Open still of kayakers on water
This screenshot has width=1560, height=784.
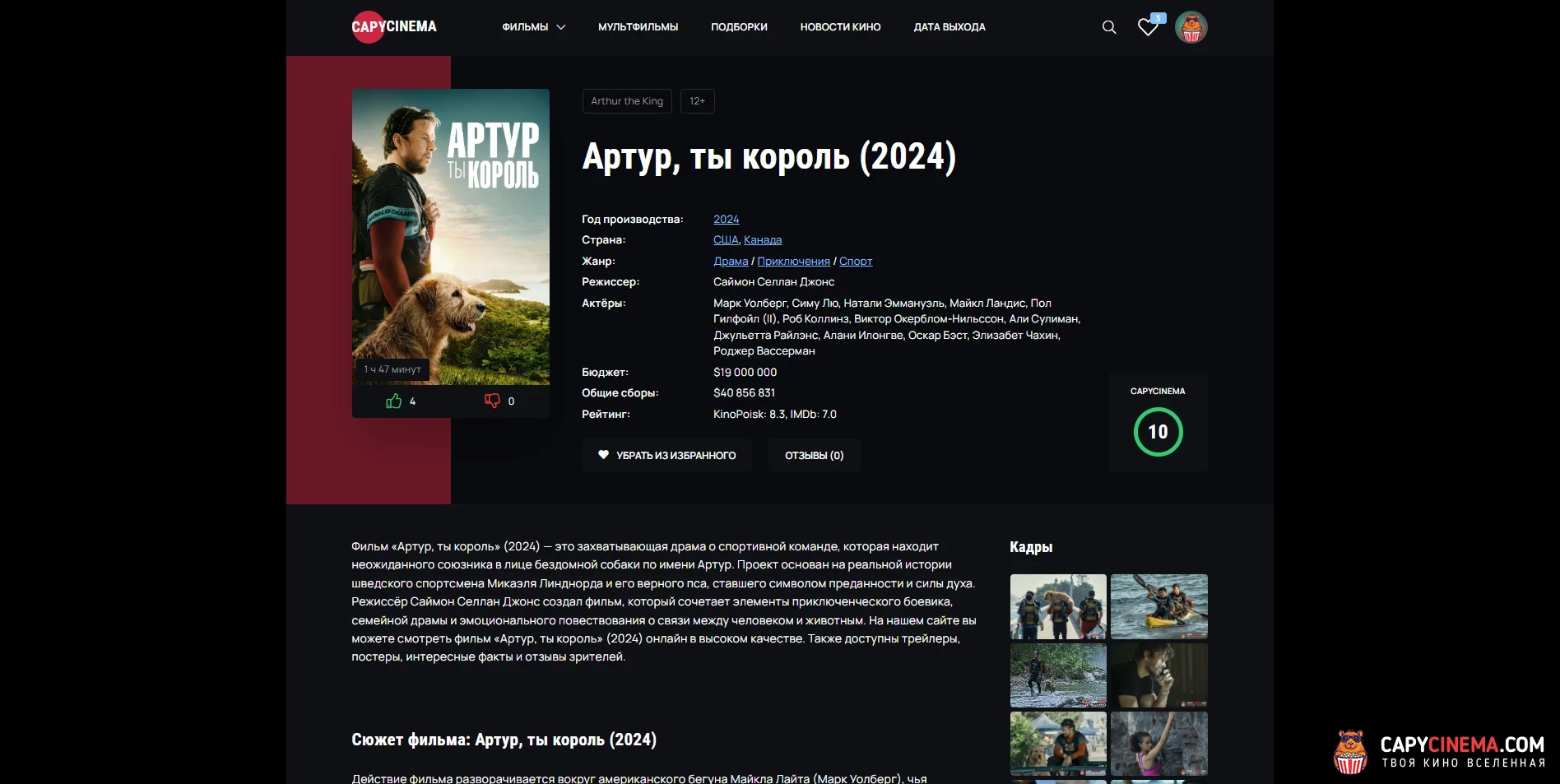point(1159,606)
